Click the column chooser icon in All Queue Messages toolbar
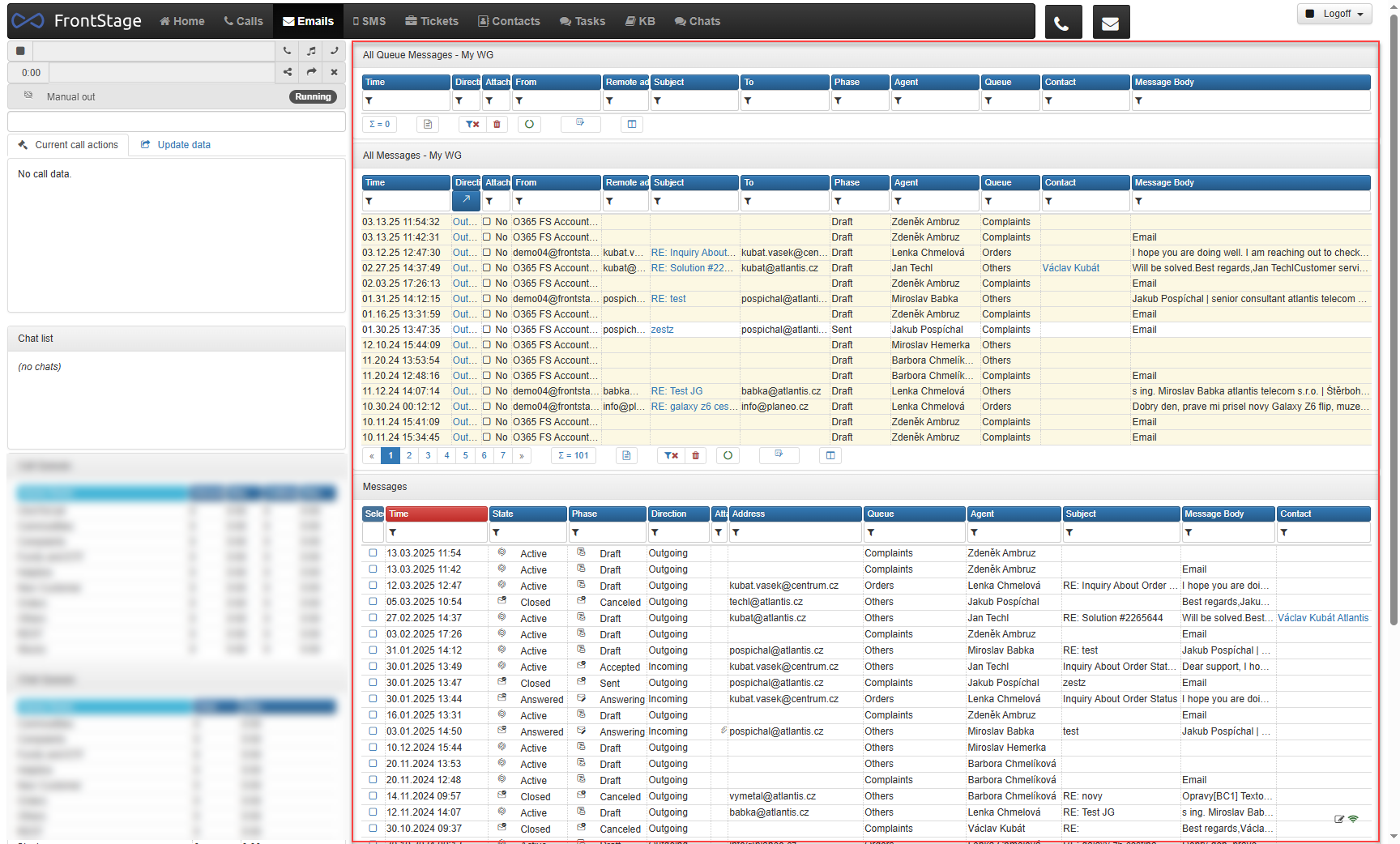The height and width of the screenshot is (844, 1400). [632, 124]
